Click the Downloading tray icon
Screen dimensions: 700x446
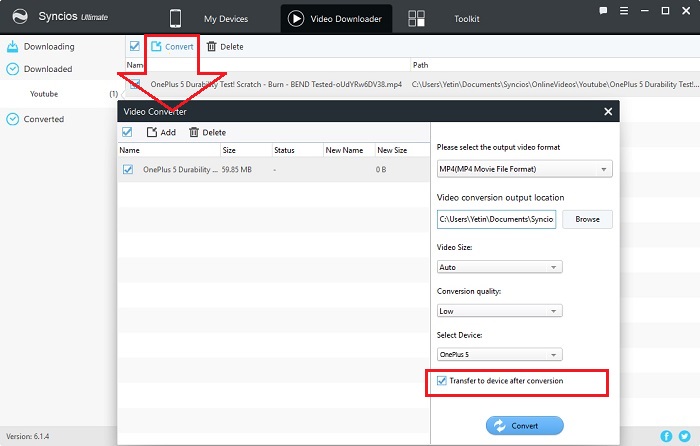pyautogui.click(x=12, y=46)
